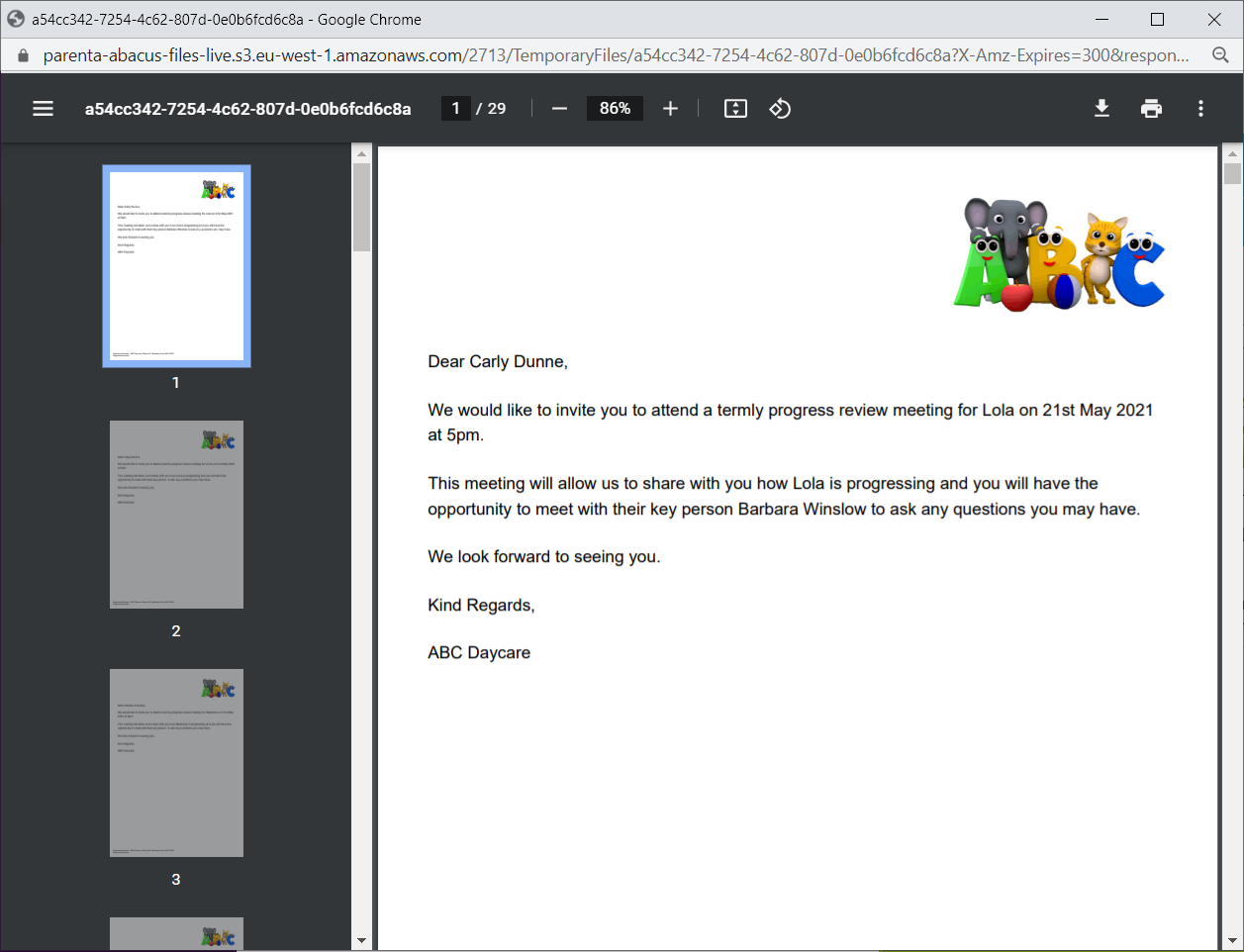Click the ABC animal logo image
This screenshot has width=1244, height=952.
click(x=1059, y=254)
